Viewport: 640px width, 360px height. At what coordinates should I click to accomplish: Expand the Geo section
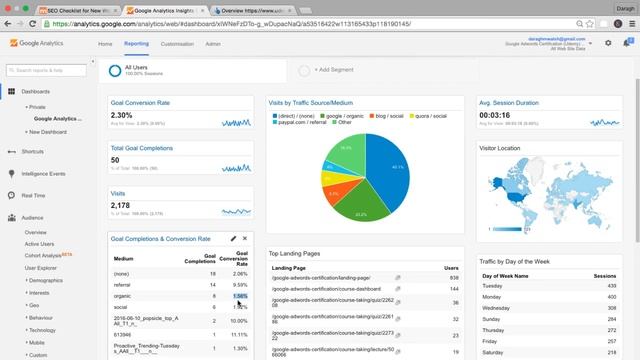32,305
